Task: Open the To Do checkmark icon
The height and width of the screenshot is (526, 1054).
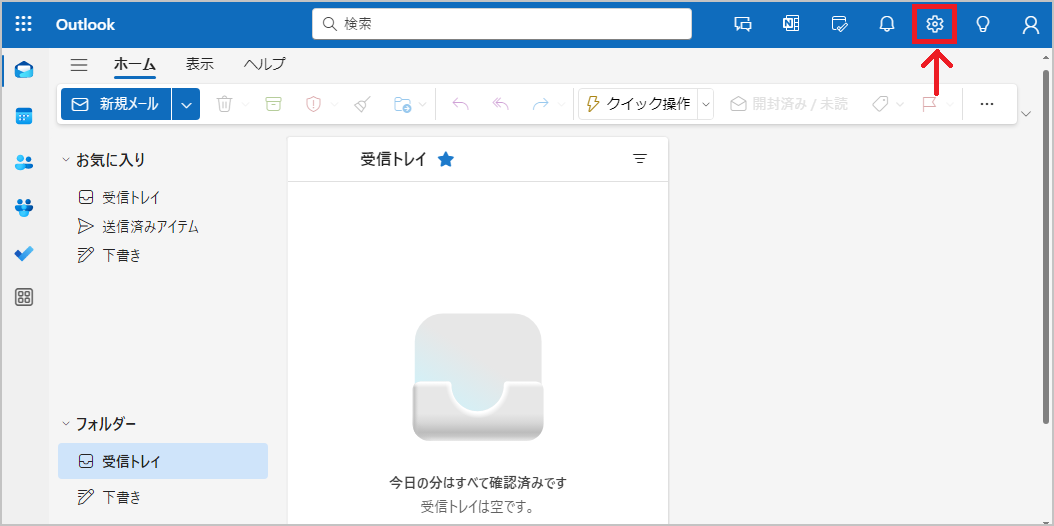Action: [24, 254]
